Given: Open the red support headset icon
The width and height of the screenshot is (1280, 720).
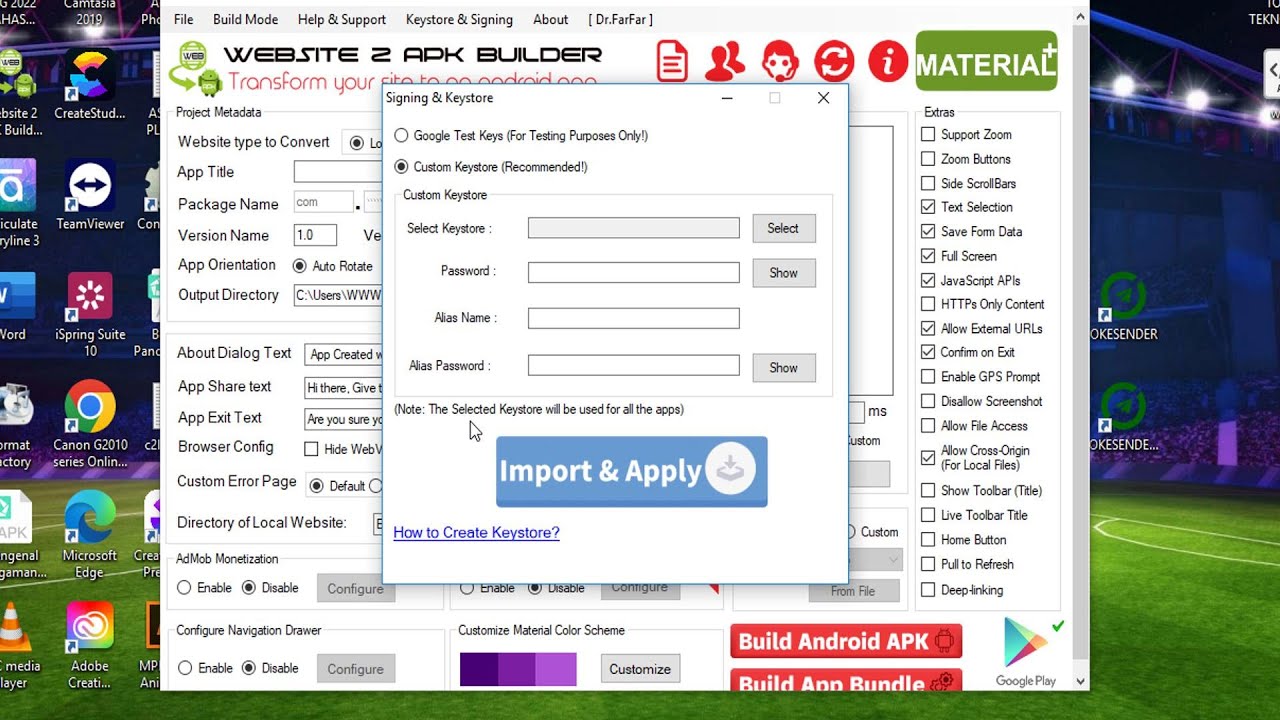Looking at the screenshot, I should [x=779, y=61].
